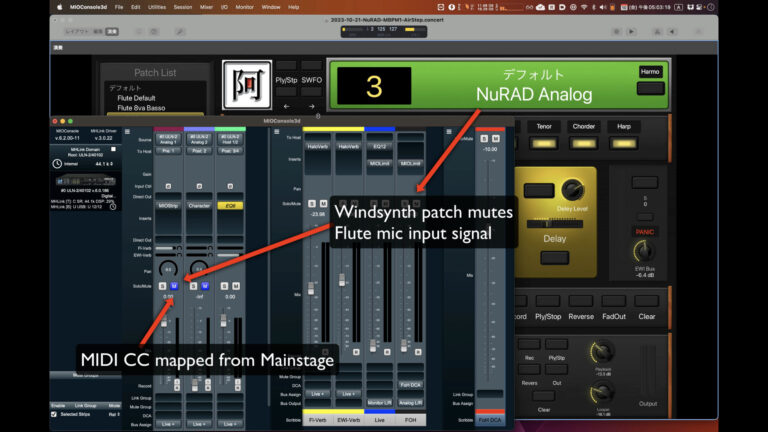Toggle the Analog 1 strip Input Ctrl phase icon
Image resolution: width=768 pixels, height=432 pixels.
(168, 186)
